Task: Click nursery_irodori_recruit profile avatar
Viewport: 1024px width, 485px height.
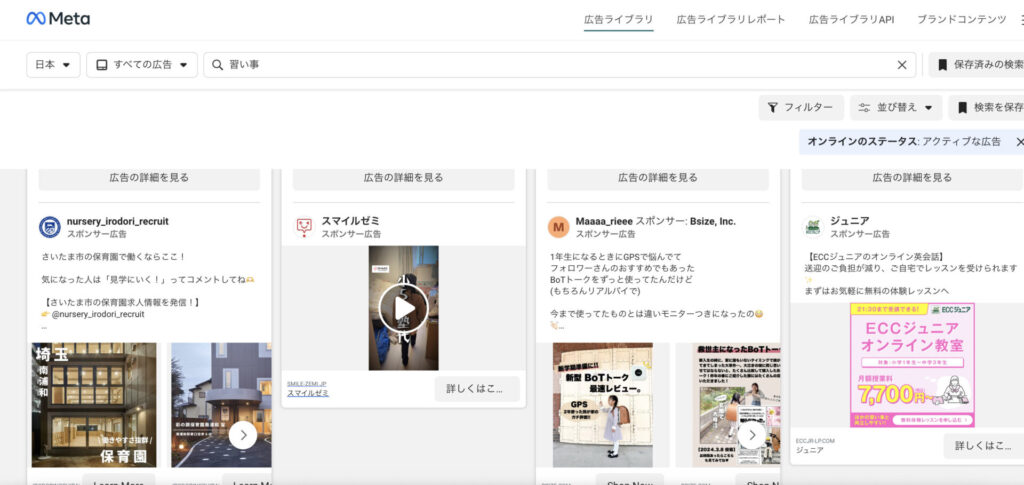Action: pyautogui.click(x=49, y=227)
